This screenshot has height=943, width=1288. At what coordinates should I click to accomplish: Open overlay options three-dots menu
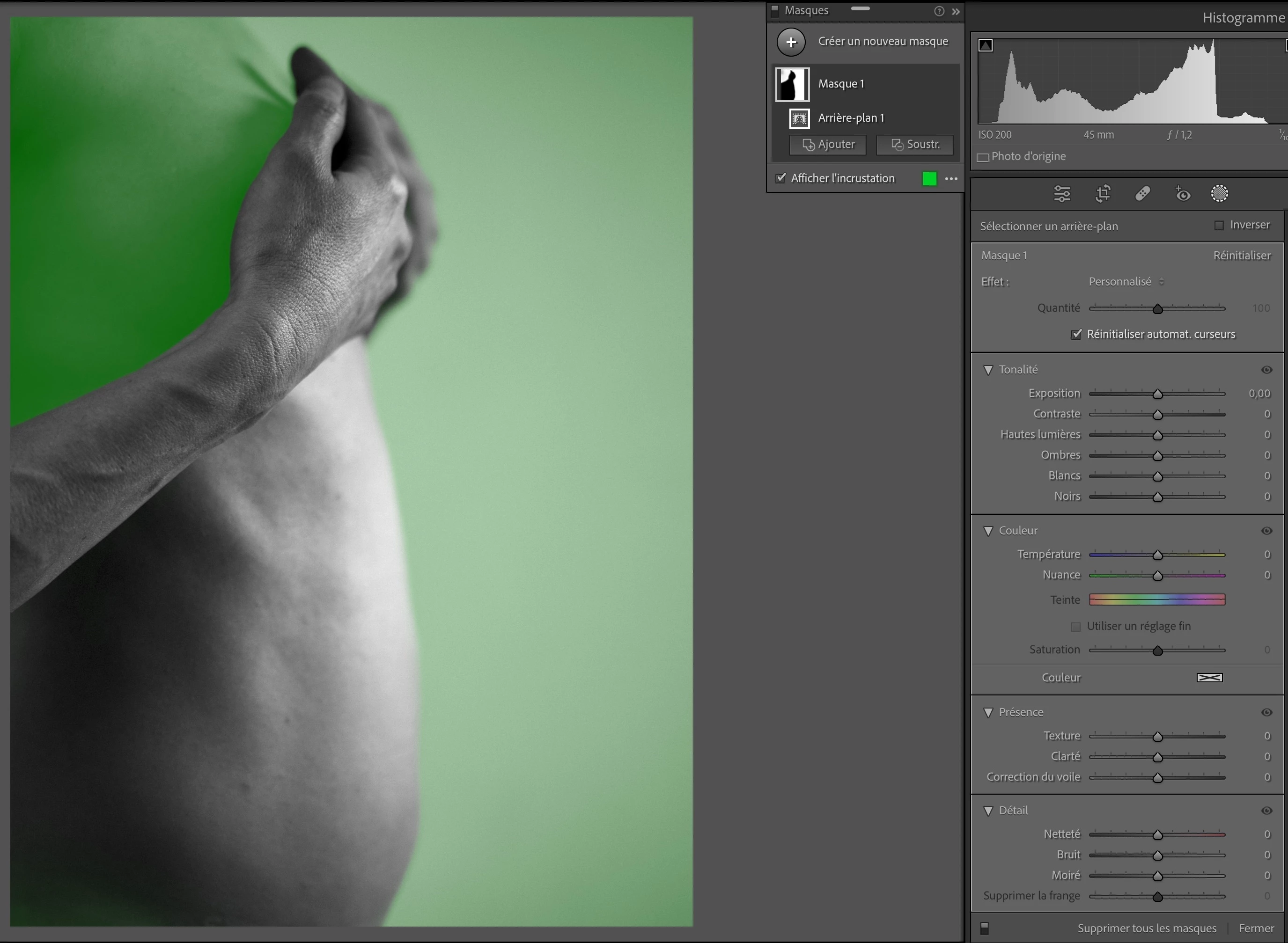point(951,179)
